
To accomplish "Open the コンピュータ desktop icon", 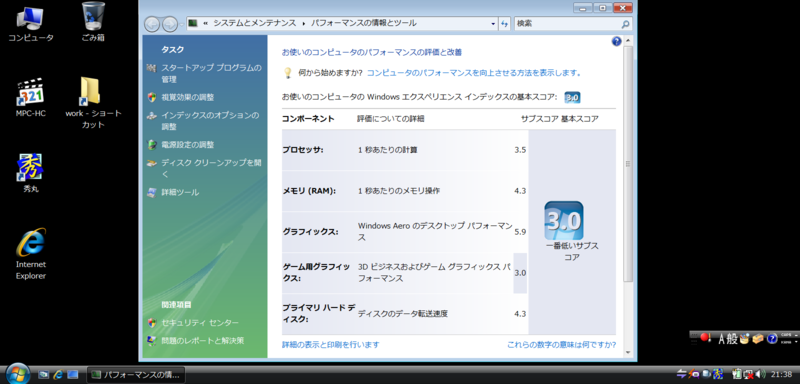I will (30, 24).
